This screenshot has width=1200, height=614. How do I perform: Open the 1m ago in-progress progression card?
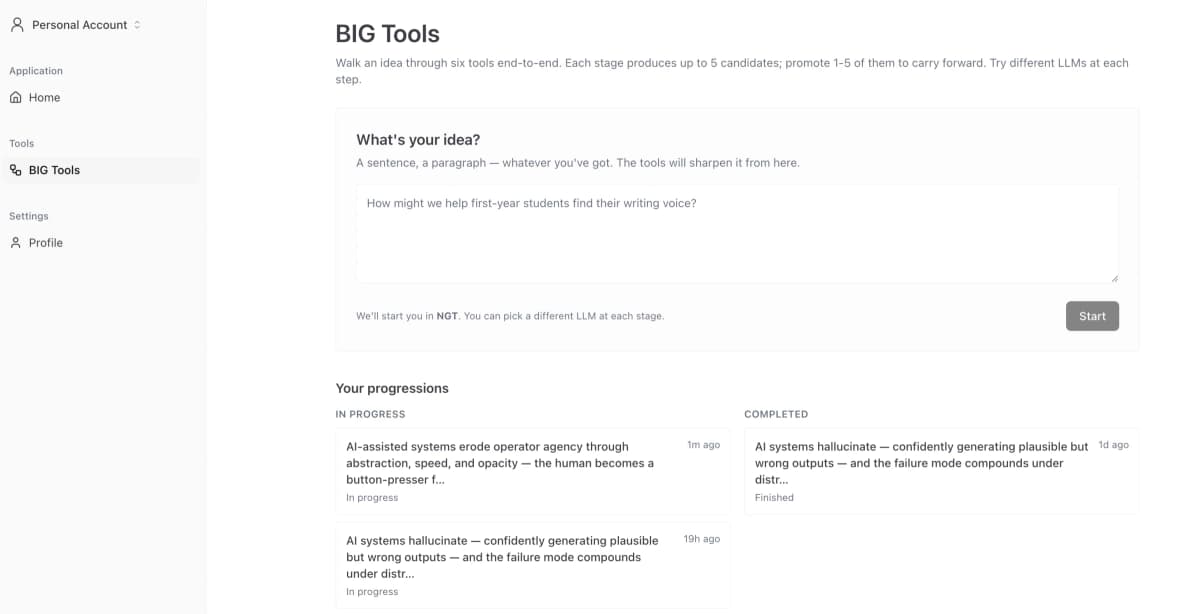pos(530,470)
